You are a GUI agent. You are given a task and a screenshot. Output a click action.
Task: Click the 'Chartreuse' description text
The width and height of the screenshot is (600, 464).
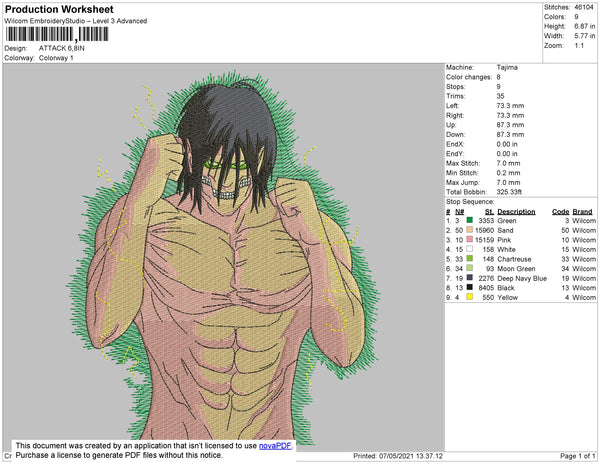[514, 259]
